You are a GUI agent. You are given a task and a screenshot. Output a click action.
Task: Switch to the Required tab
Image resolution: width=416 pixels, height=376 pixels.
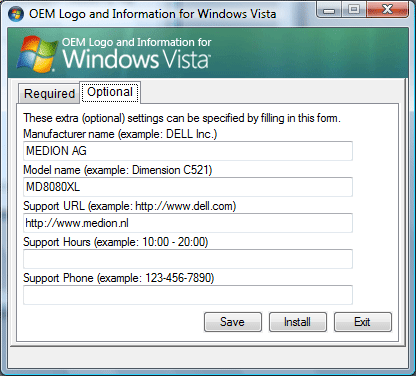coord(49,94)
